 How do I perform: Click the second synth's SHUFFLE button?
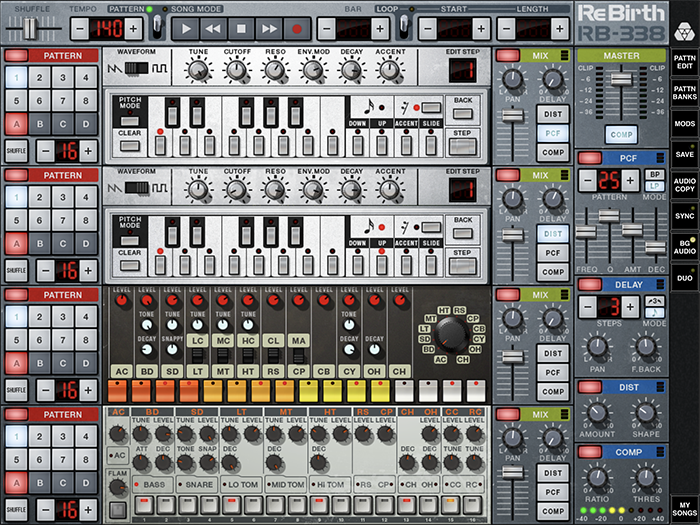[x=16, y=271]
